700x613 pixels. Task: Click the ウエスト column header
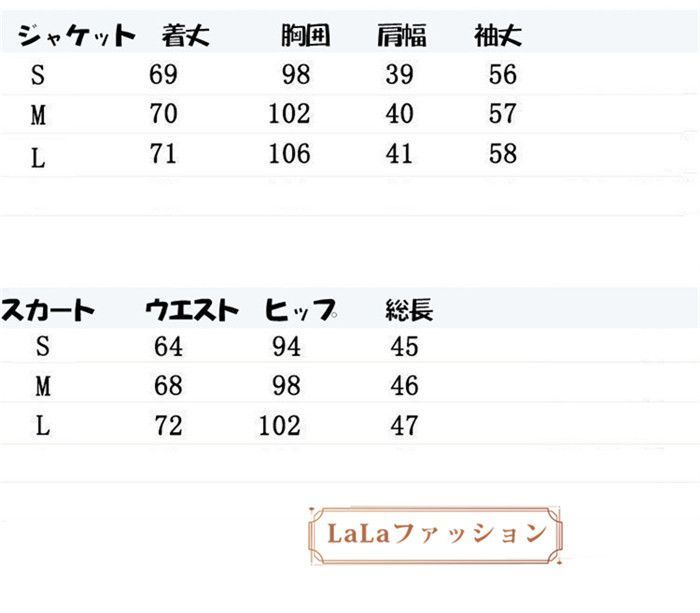pos(192,310)
